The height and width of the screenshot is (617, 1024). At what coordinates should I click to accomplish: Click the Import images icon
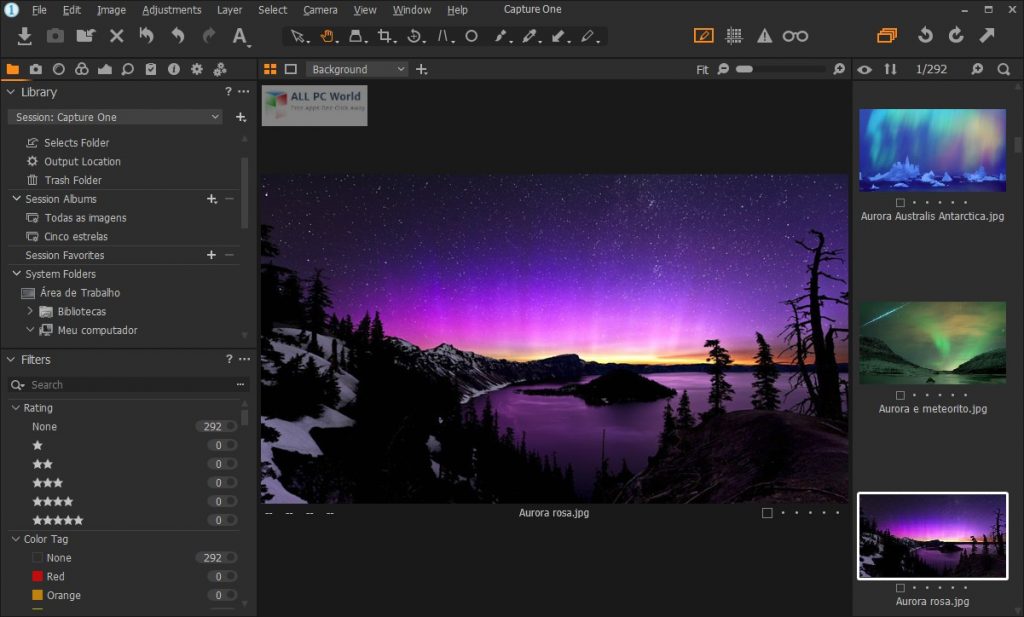pyautogui.click(x=25, y=36)
